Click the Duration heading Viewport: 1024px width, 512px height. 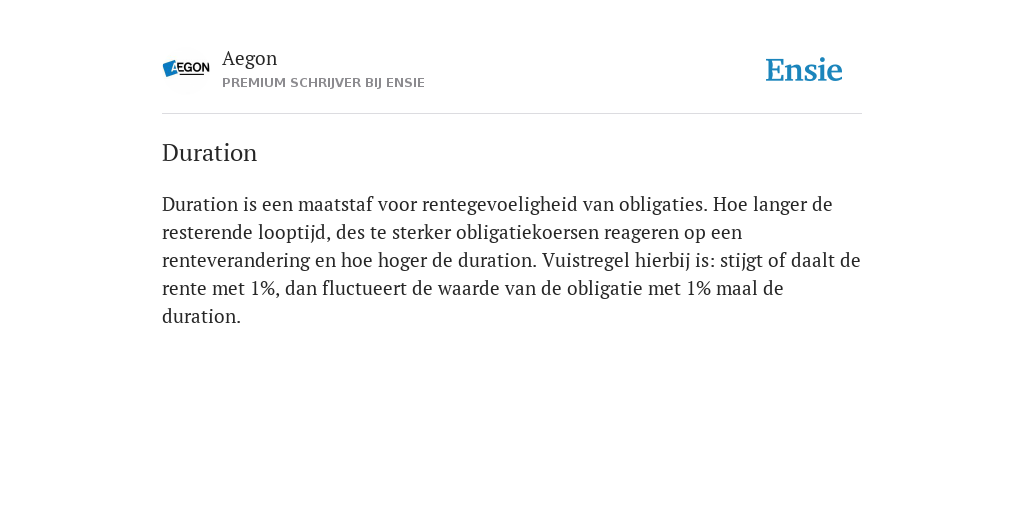210,153
